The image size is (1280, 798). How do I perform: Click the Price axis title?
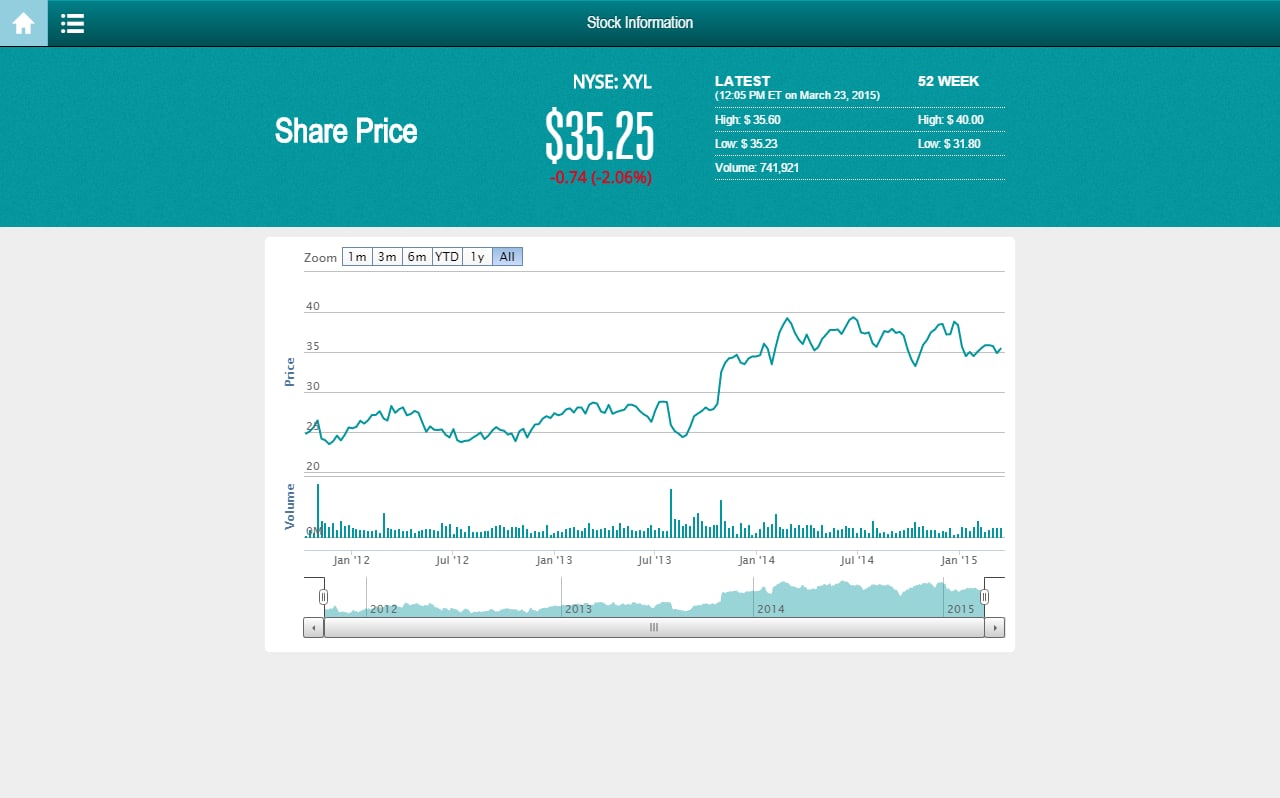(x=290, y=372)
